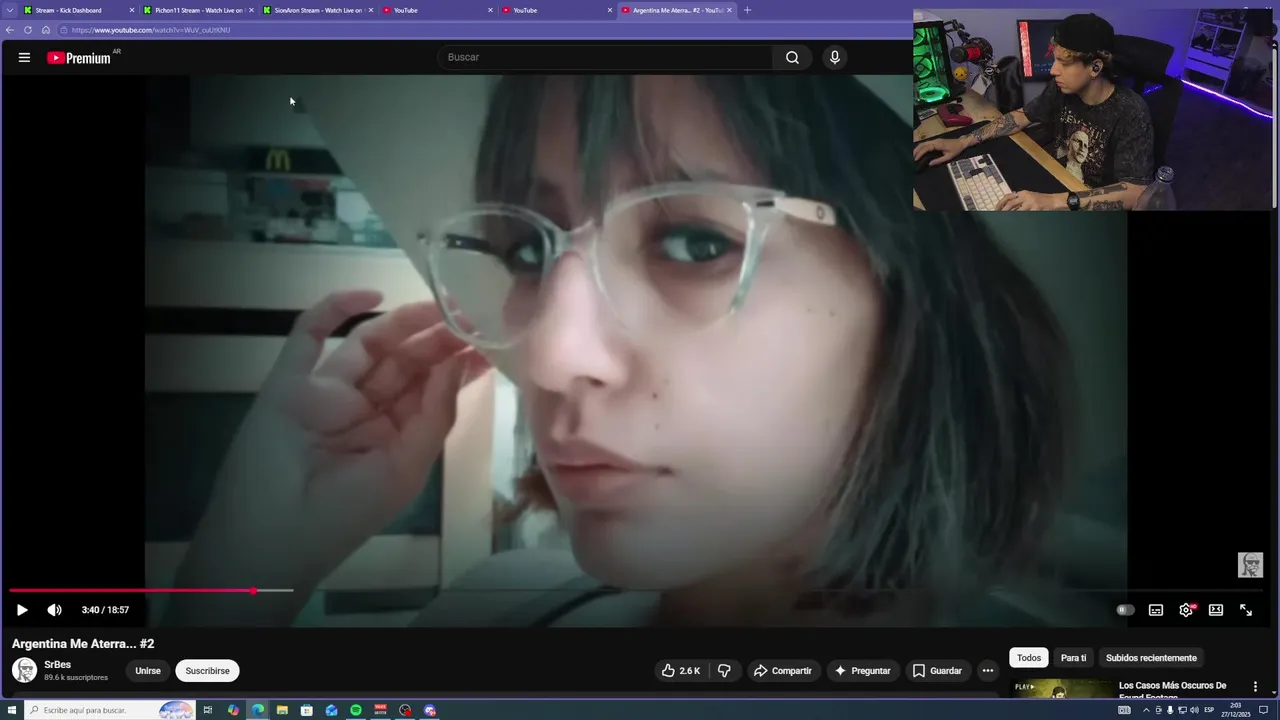This screenshot has width=1280, height=720.
Task: Enter full screen mode
Action: pyautogui.click(x=1246, y=610)
